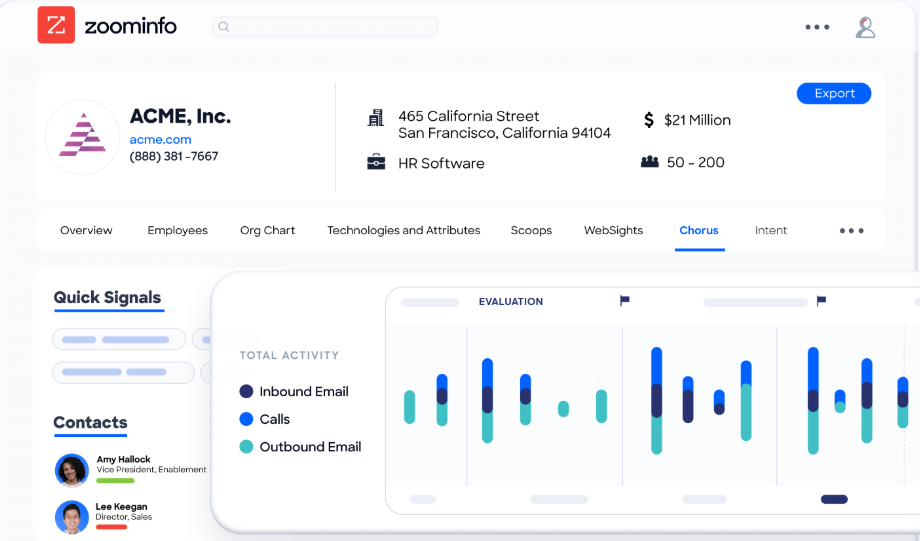
Task: Open the acme.com website link
Action: tap(160, 140)
